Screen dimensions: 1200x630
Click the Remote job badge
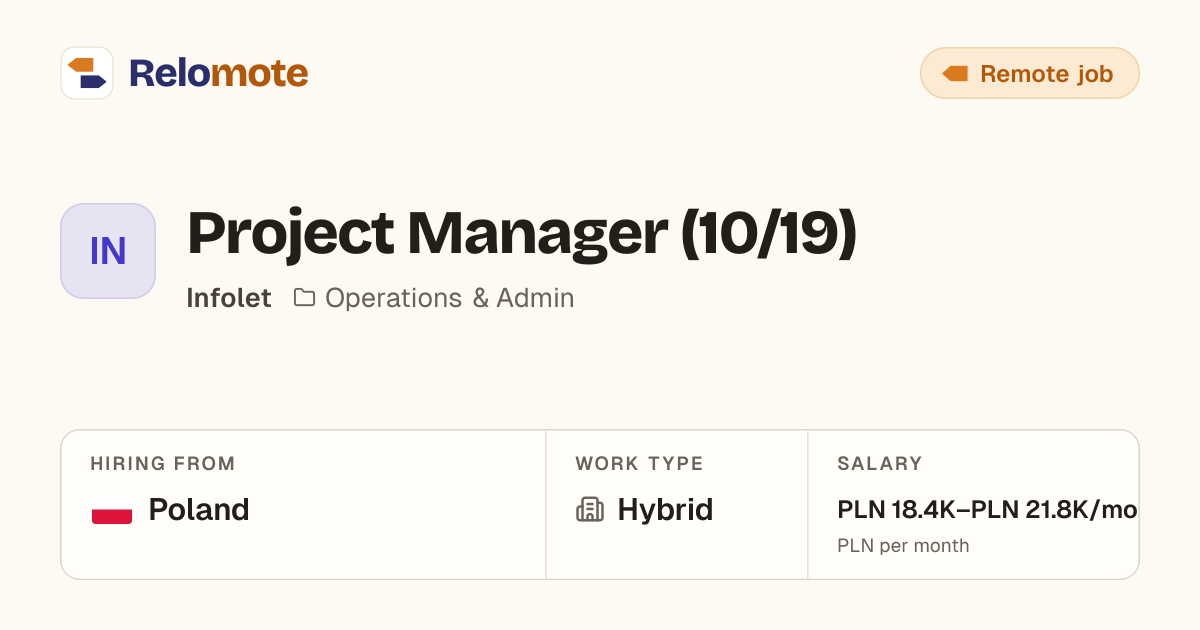(x=1030, y=73)
